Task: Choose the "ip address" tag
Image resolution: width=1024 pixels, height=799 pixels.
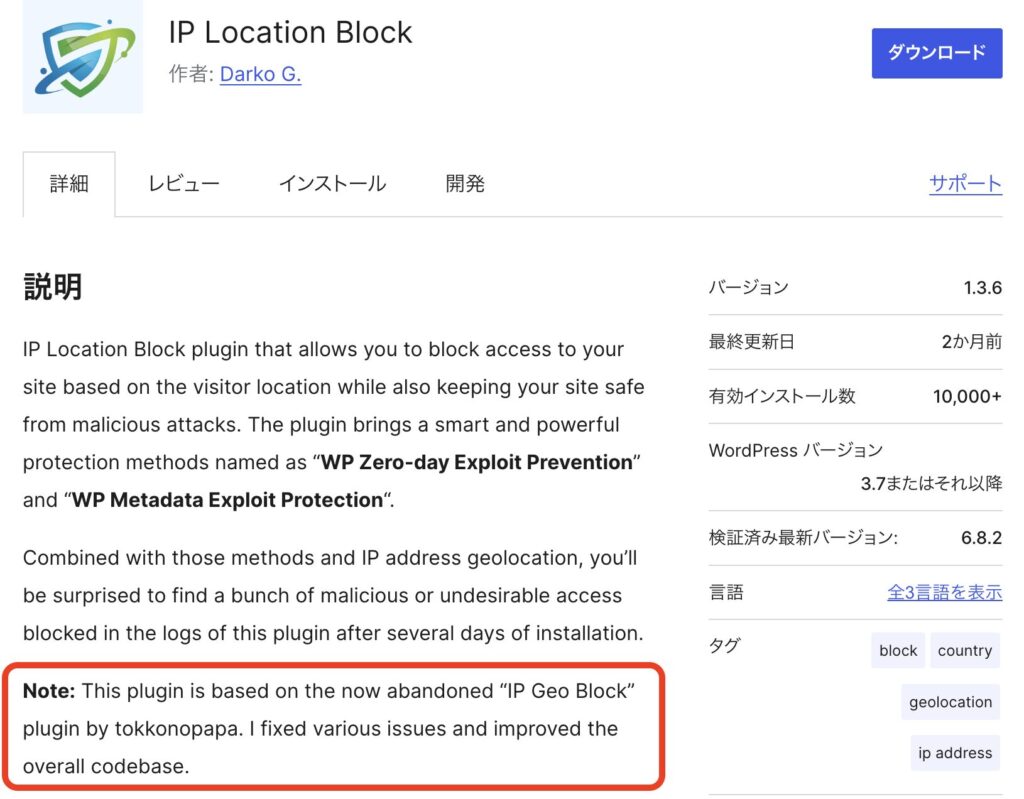Action: point(955,753)
